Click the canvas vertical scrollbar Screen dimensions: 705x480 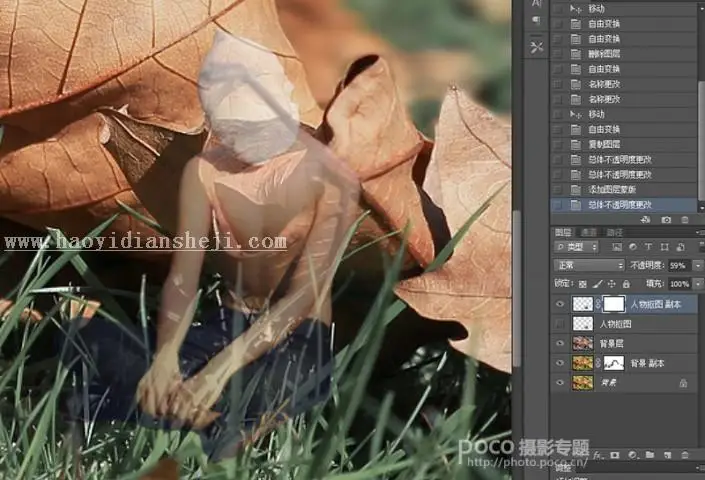(516, 288)
